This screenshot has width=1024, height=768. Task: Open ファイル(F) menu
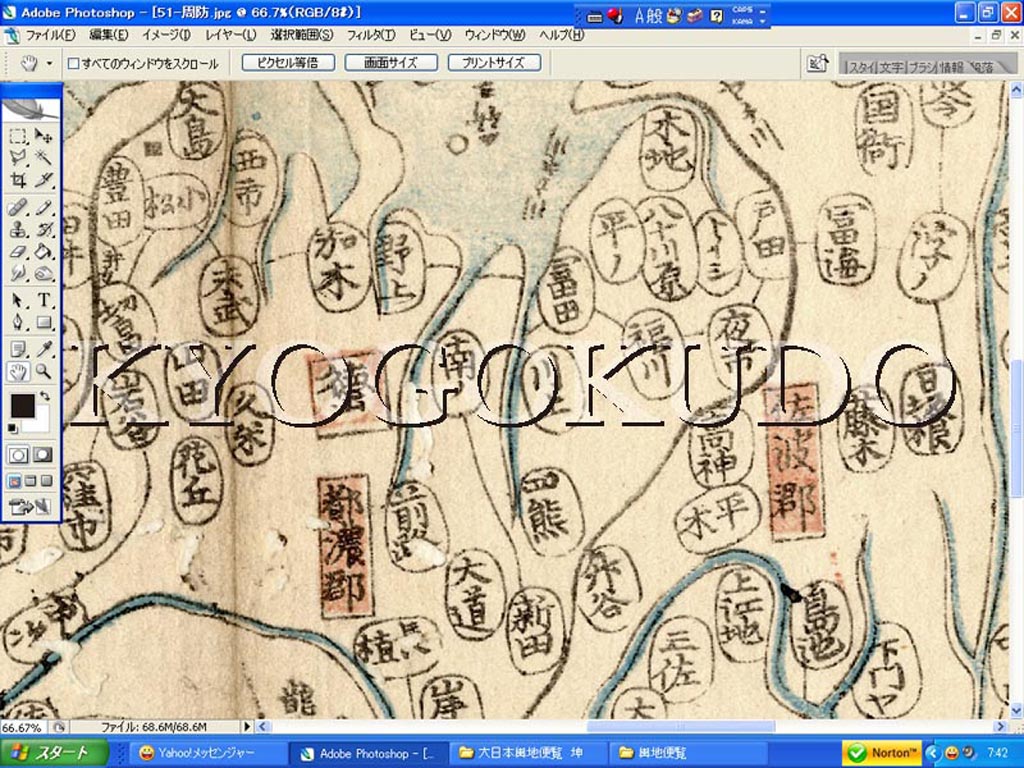(49, 35)
